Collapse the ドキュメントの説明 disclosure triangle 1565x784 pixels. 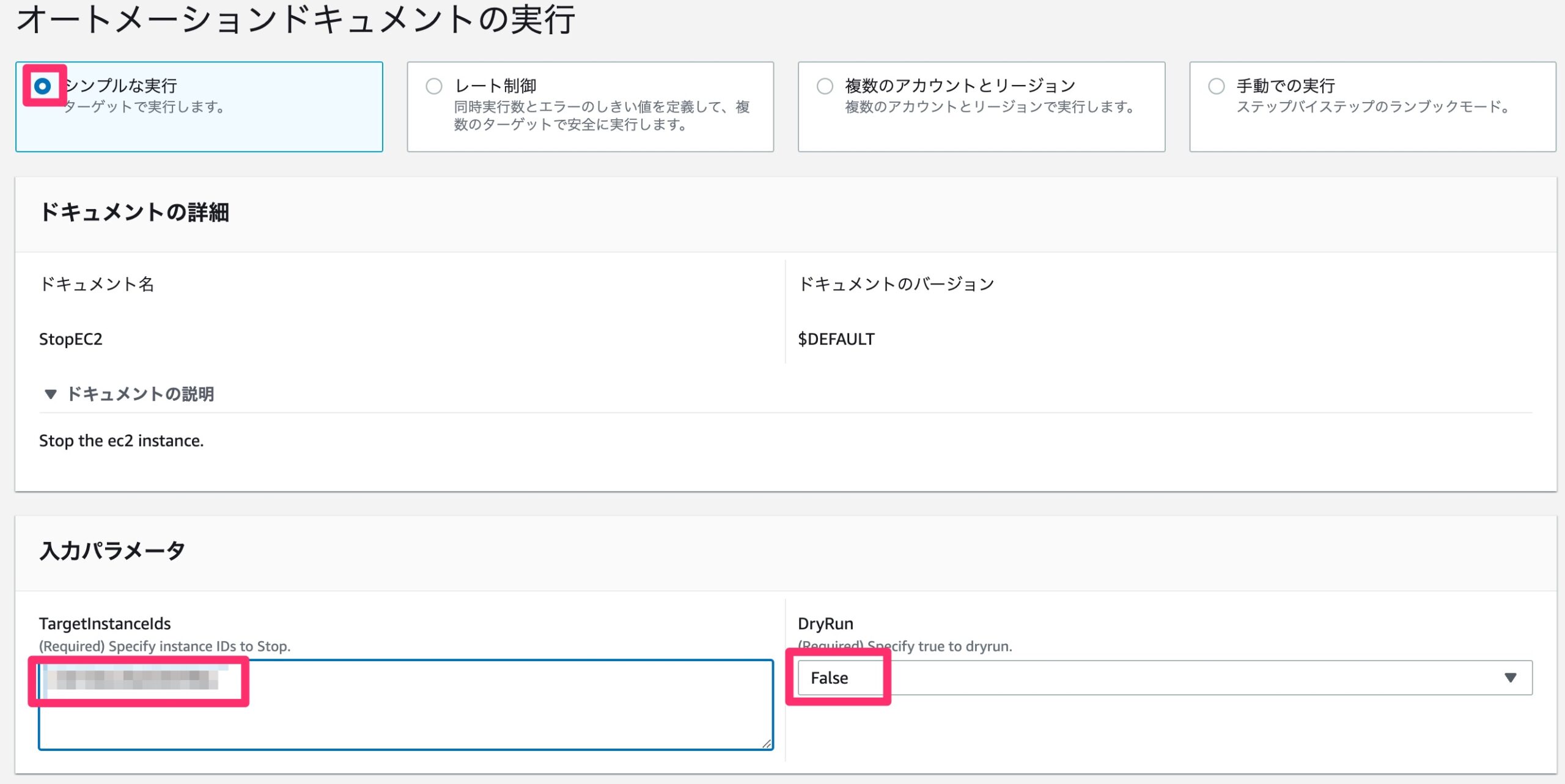click(51, 394)
